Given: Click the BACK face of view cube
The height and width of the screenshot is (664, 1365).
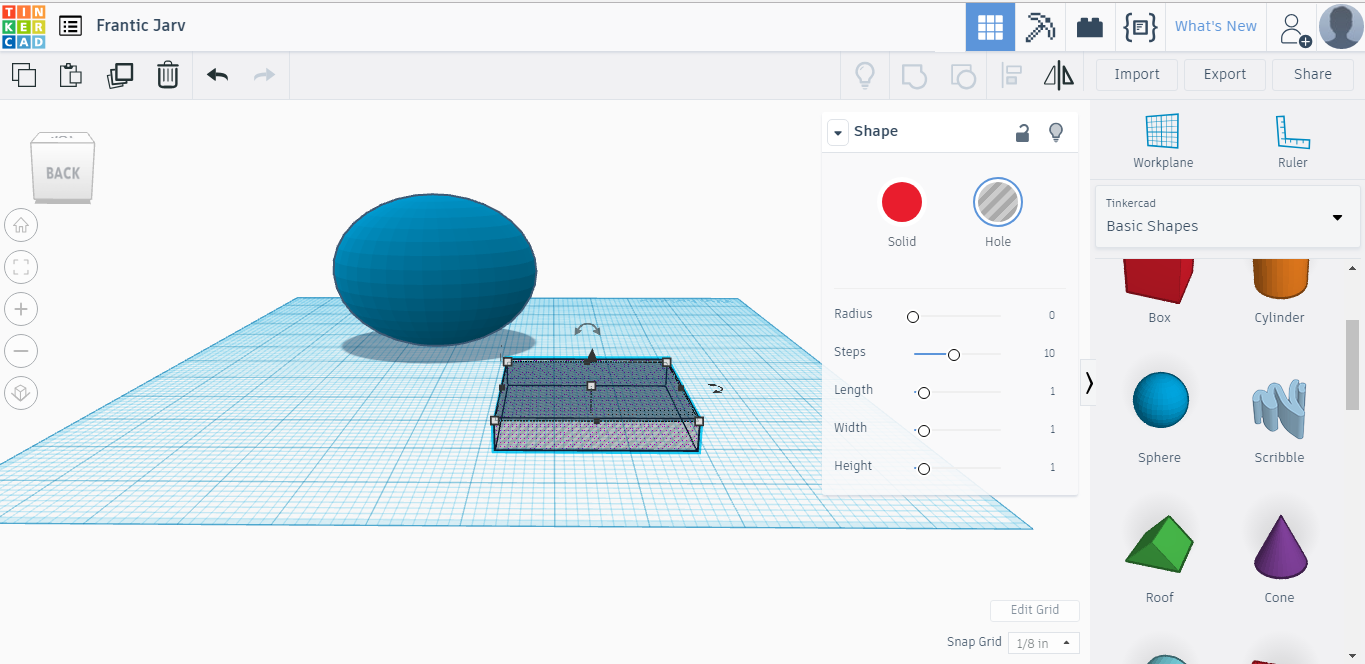Looking at the screenshot, I should [62, 173].
